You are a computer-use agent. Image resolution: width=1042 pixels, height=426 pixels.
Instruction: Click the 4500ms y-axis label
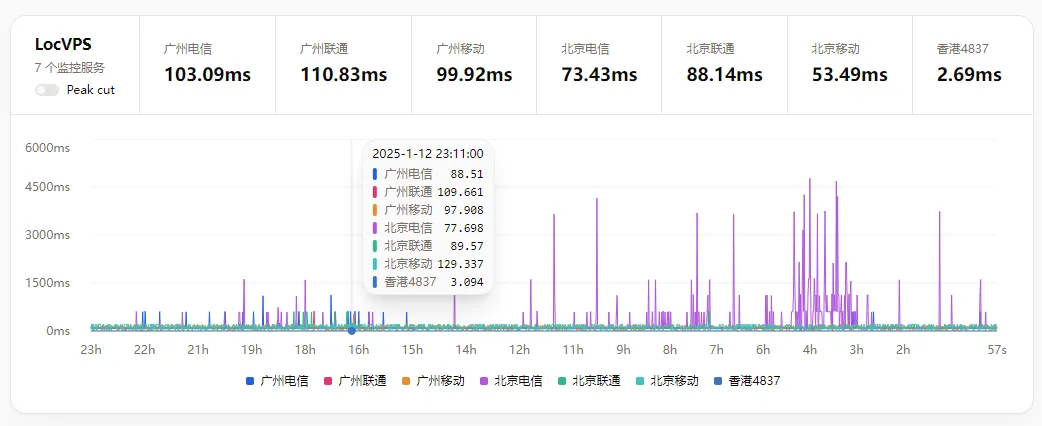pos(47,187)
